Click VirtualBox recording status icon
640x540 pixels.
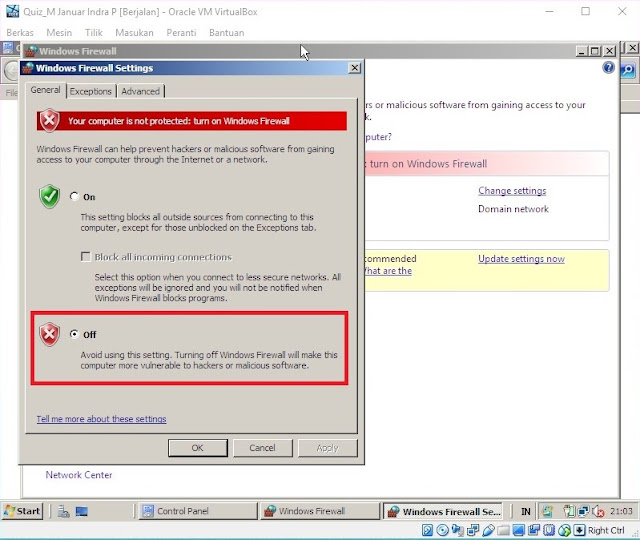(x=534, y=530)
